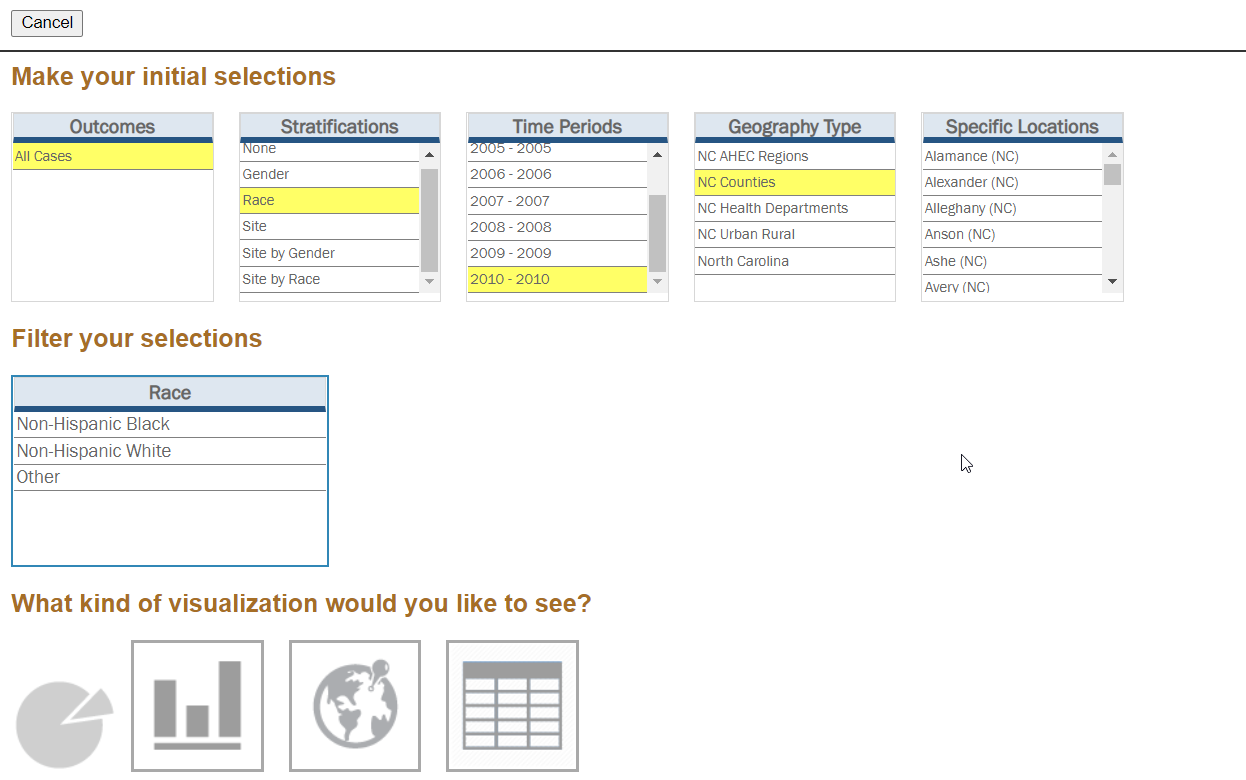Choose NC Health Departments geography type
The image size is (1246, 780).
click(794, 208)
